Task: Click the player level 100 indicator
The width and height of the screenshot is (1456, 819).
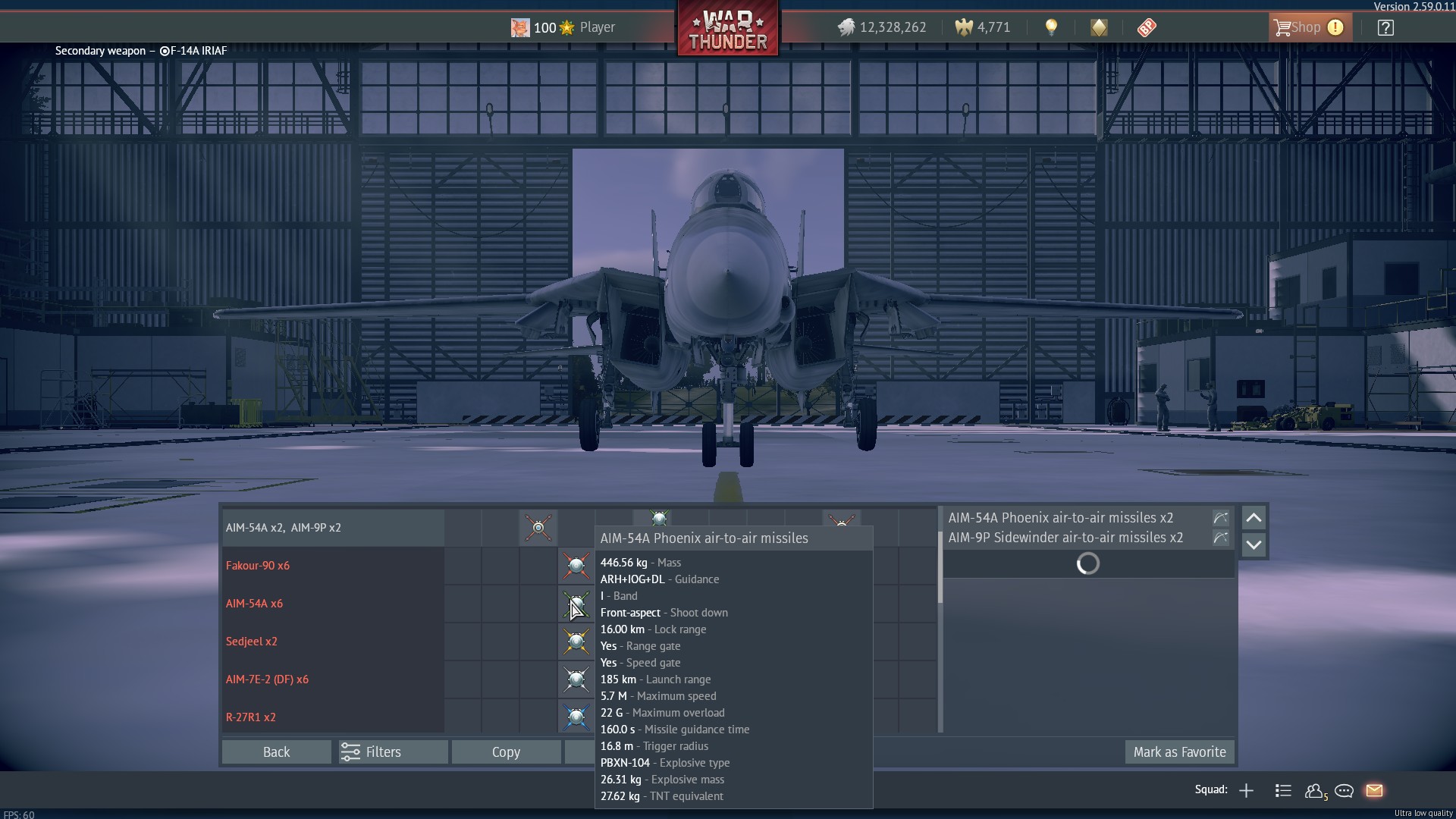Action: (x=545, y=28)
